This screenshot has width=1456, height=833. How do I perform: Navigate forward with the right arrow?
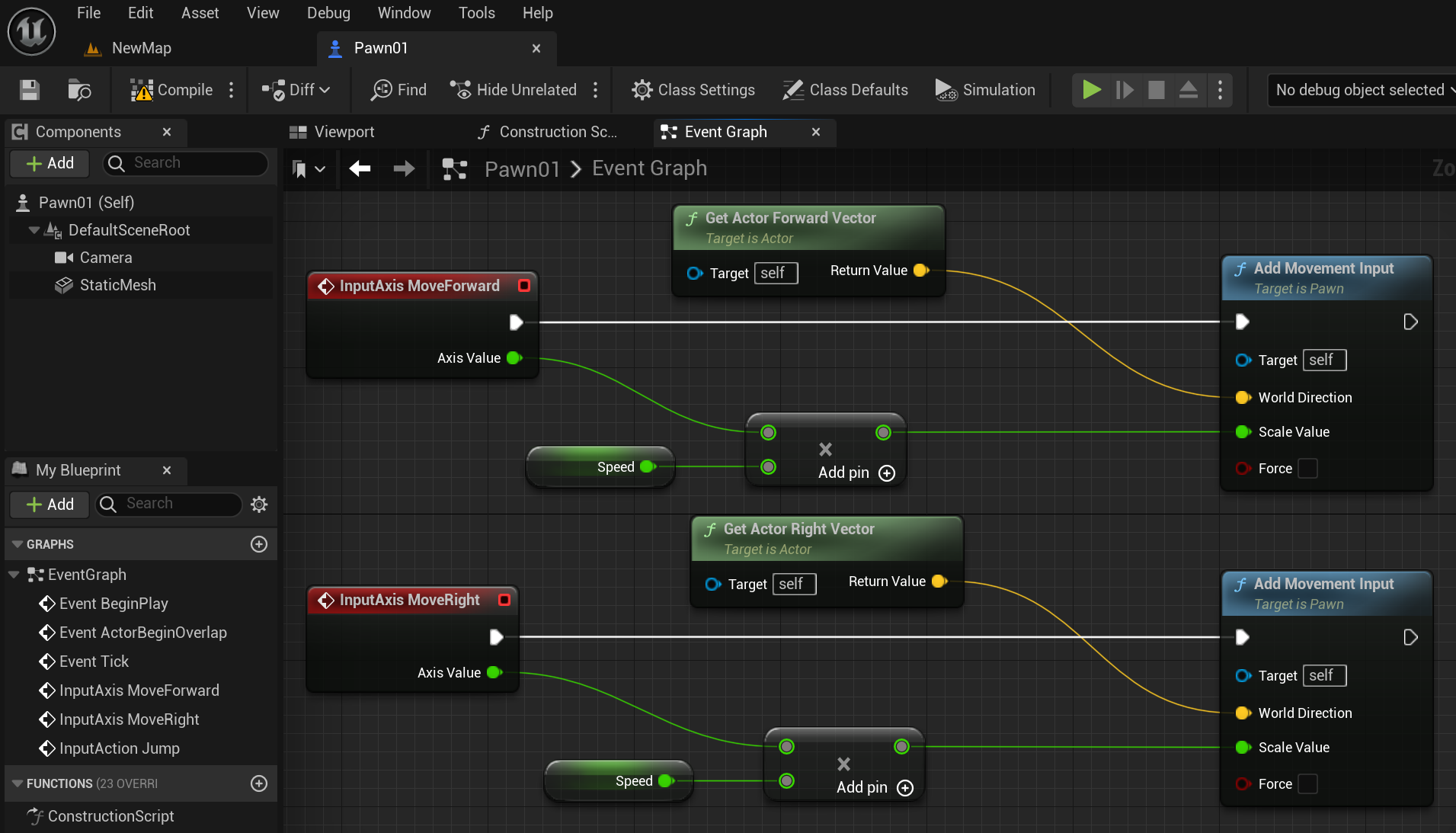404,168
